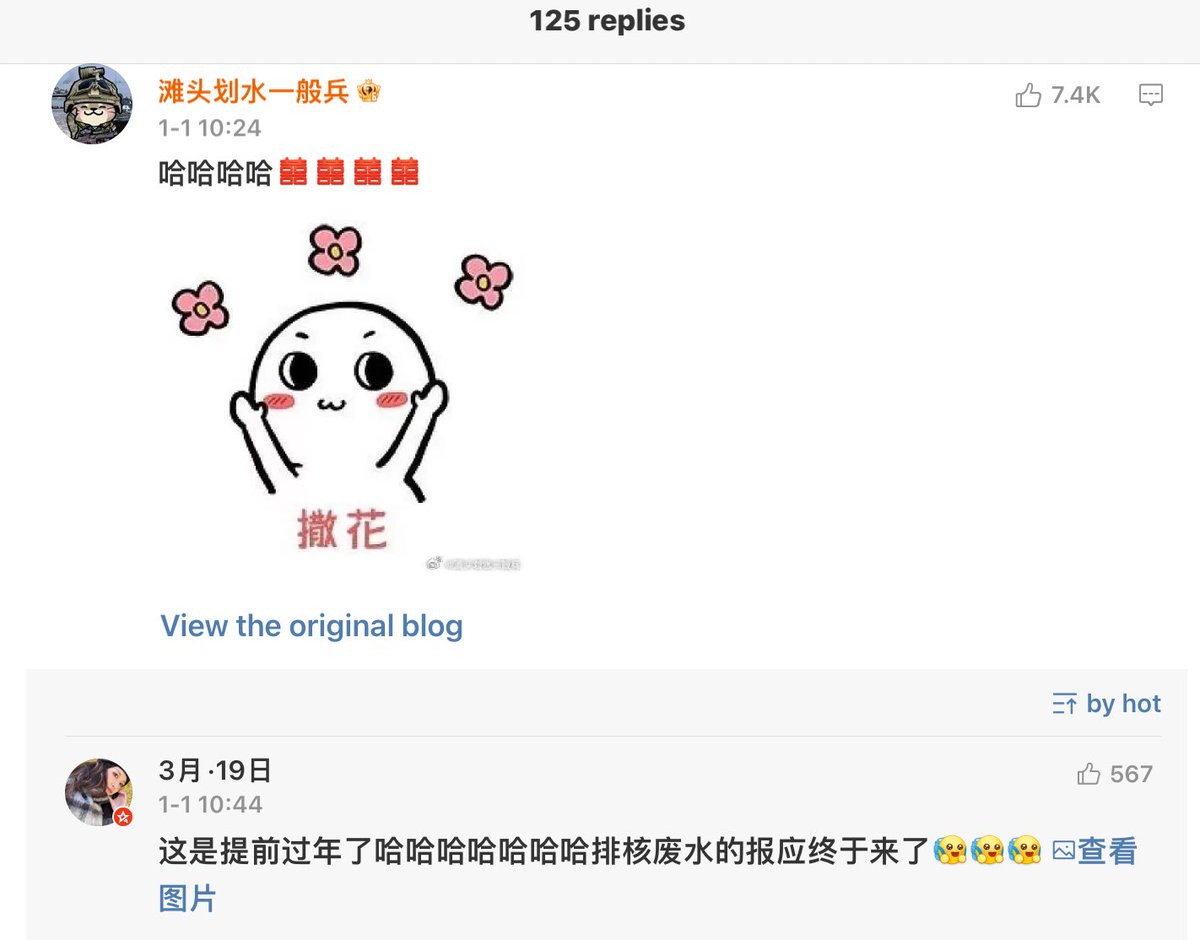
Task: Like the comment with 7.4K likes
Action: (x=1029, y=96)
